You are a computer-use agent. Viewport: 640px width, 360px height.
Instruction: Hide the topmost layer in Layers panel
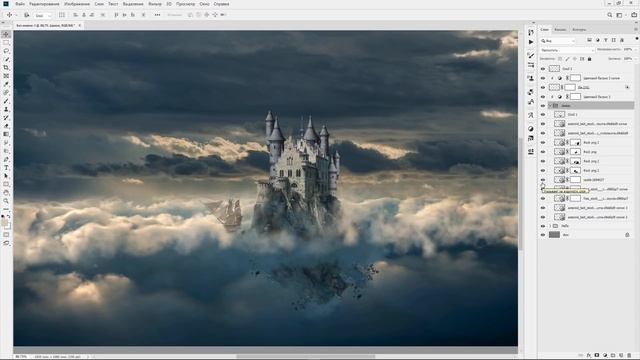pyautogui.click(x=543, y=69)
